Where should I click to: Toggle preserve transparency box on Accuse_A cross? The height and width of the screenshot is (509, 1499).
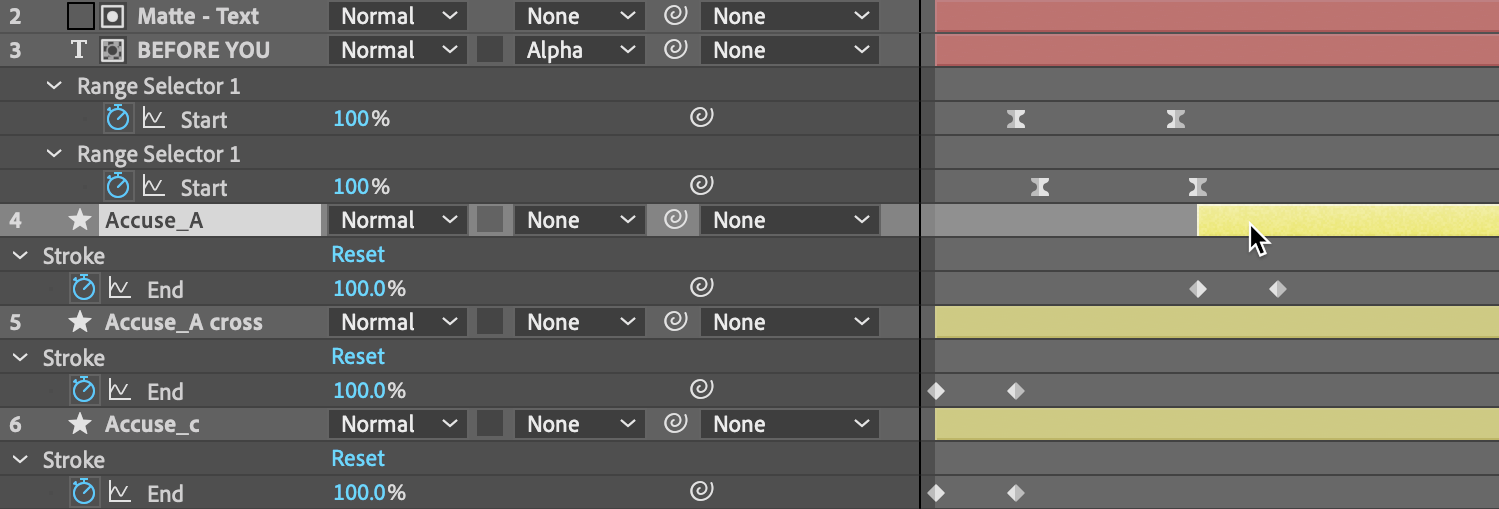(490, 322)
